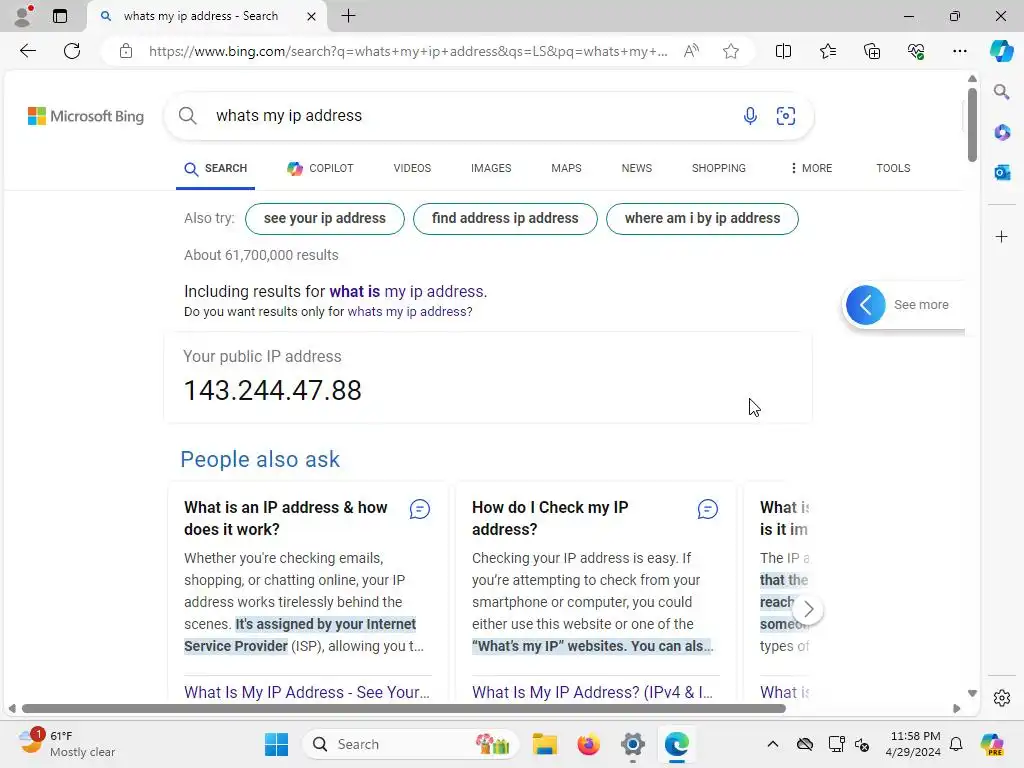Expand the MORE menu

[x=810, y=168]
